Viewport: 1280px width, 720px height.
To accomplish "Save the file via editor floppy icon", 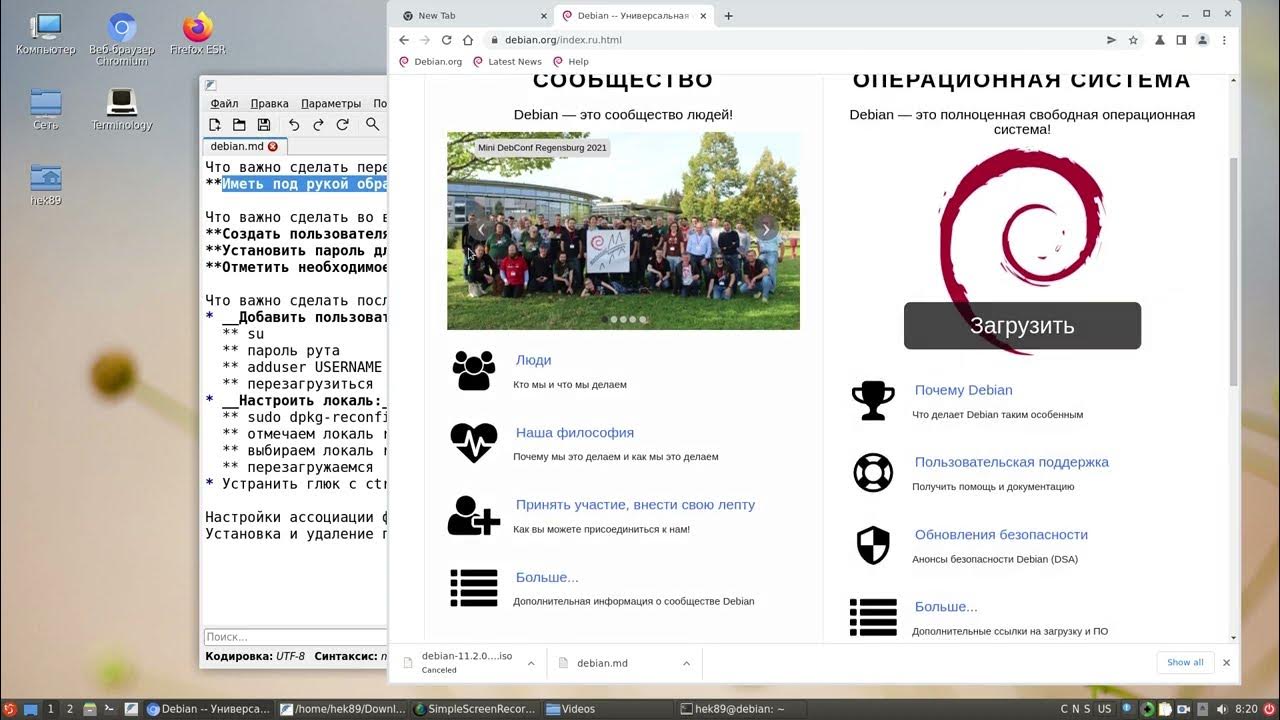I will (x=264, y=125).
